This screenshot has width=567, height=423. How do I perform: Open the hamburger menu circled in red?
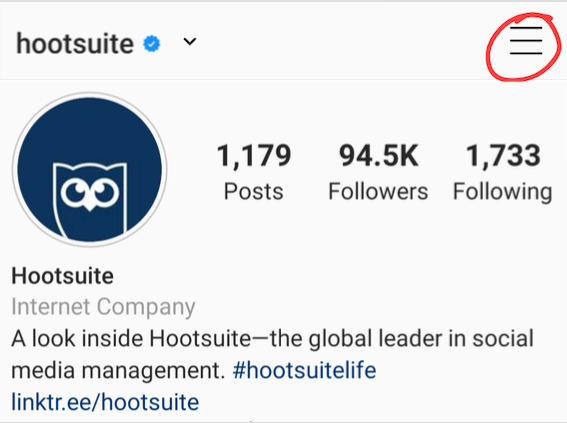pos(526,40)
